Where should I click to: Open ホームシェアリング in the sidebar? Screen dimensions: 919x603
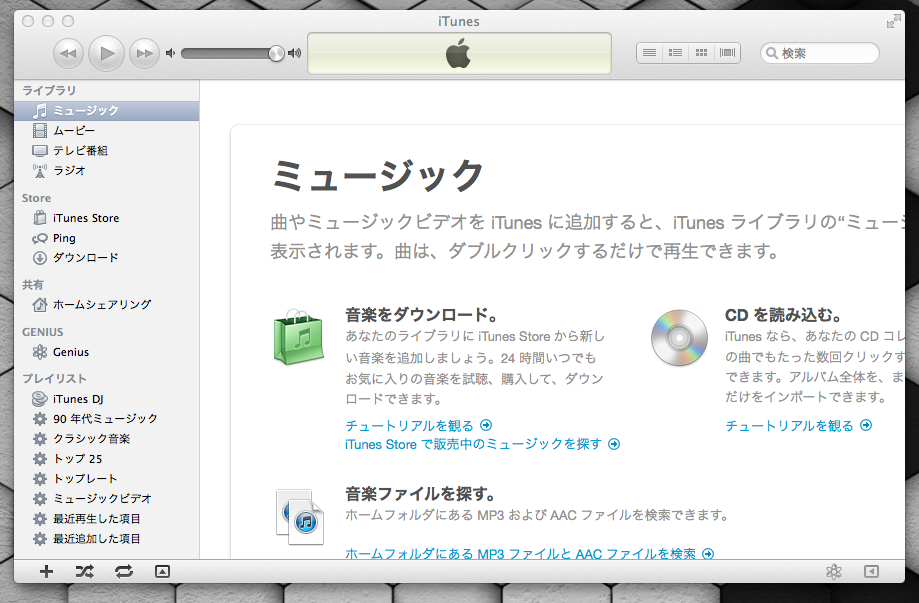(x=106, y=305)
